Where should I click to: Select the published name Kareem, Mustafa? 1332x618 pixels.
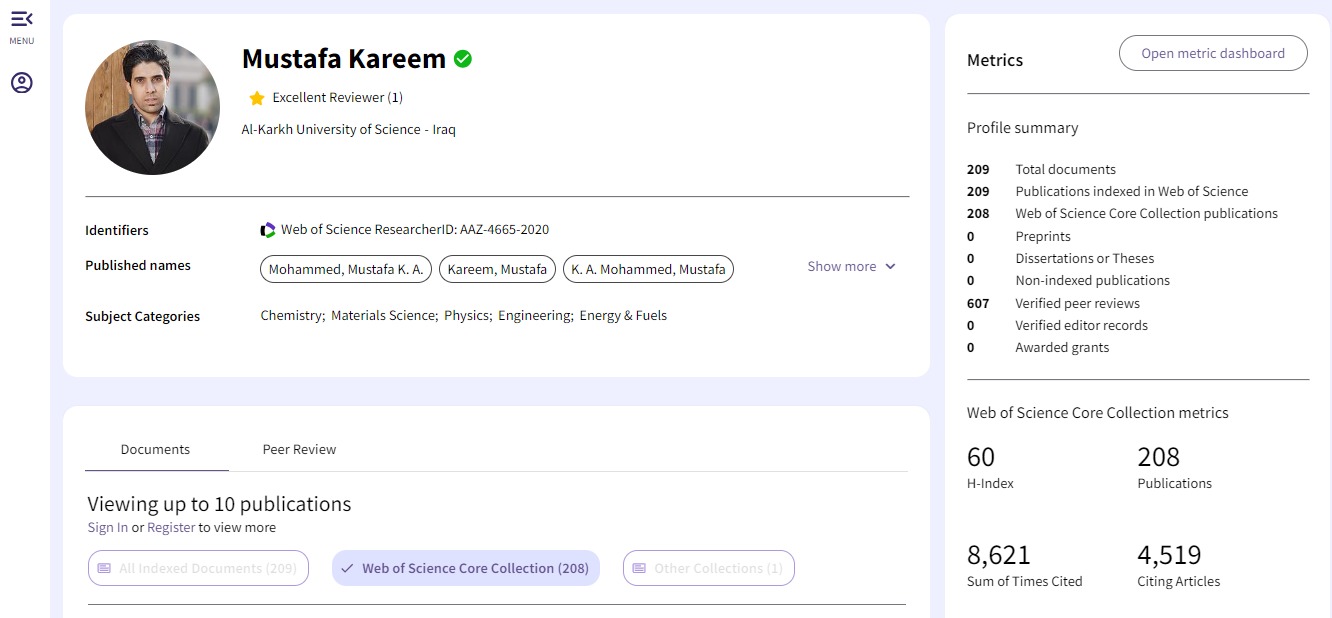497,269
